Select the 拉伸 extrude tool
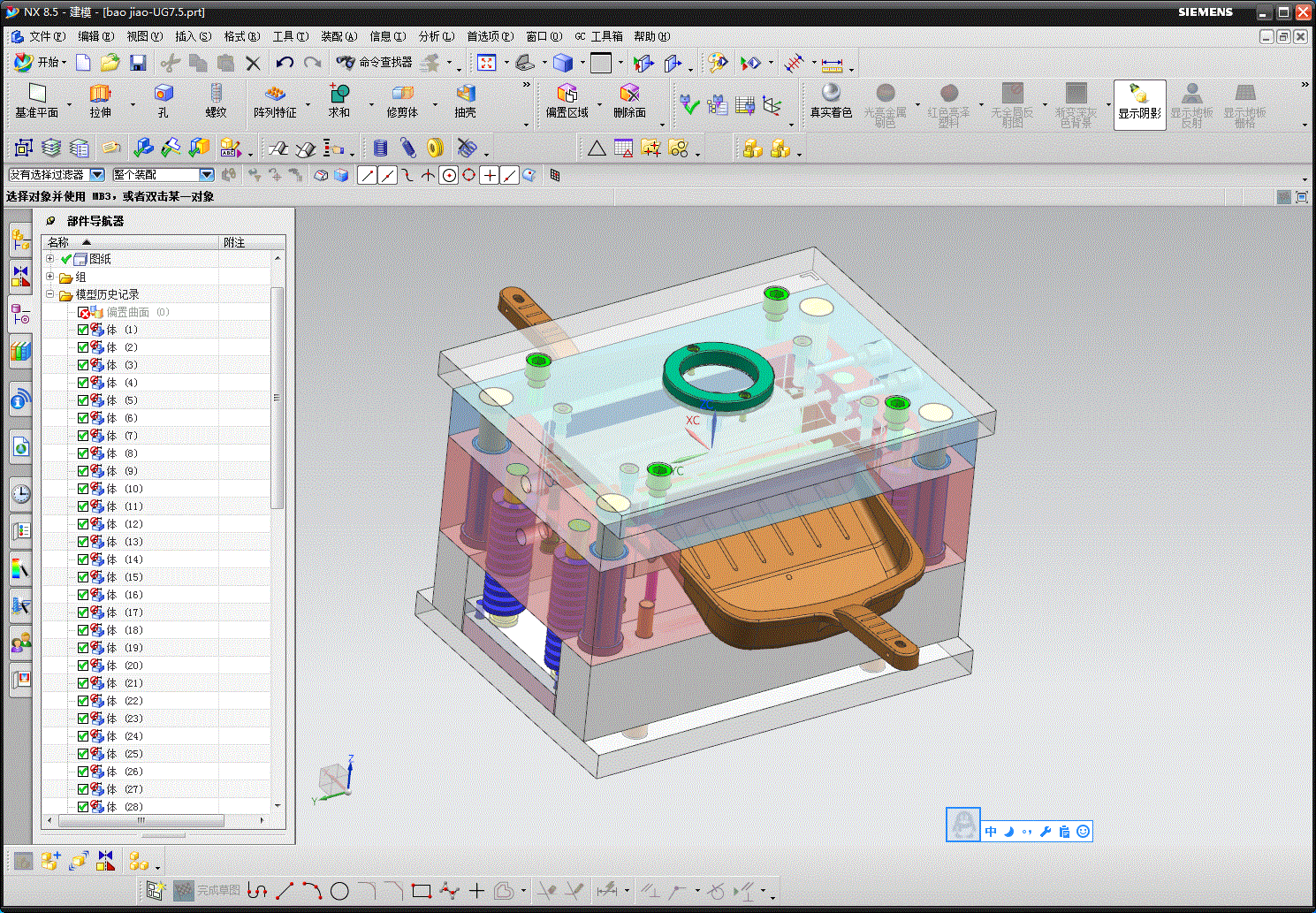Viewport: 1316px width, 913px height. click(100, 102)
